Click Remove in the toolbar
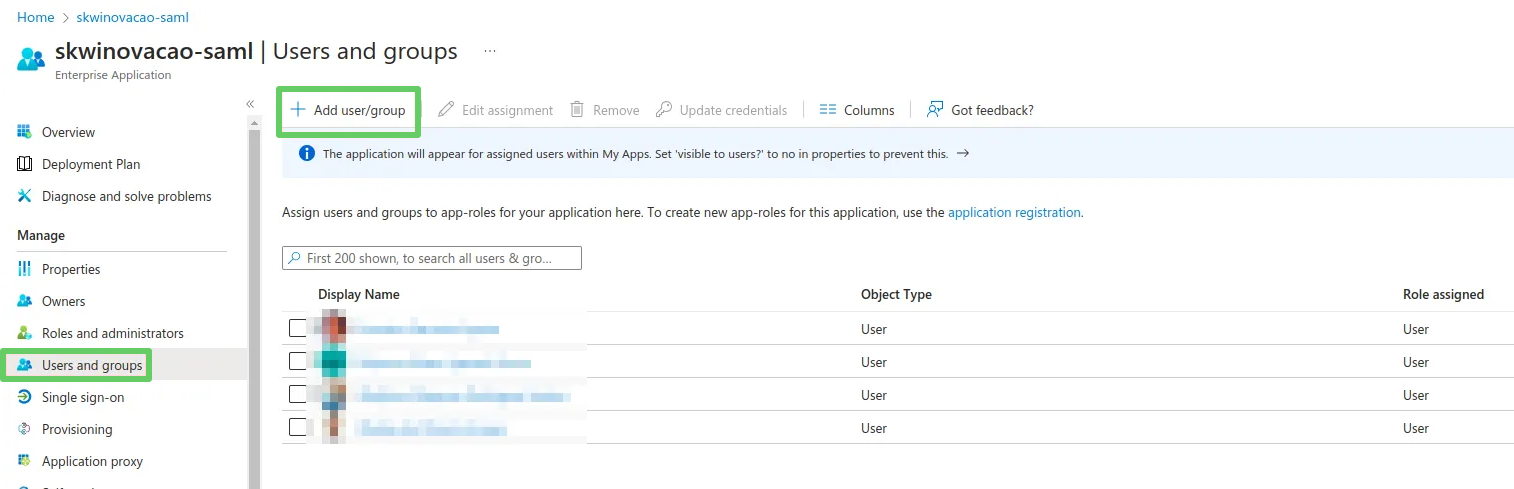The image size is (1514, 489). [604, 110]
